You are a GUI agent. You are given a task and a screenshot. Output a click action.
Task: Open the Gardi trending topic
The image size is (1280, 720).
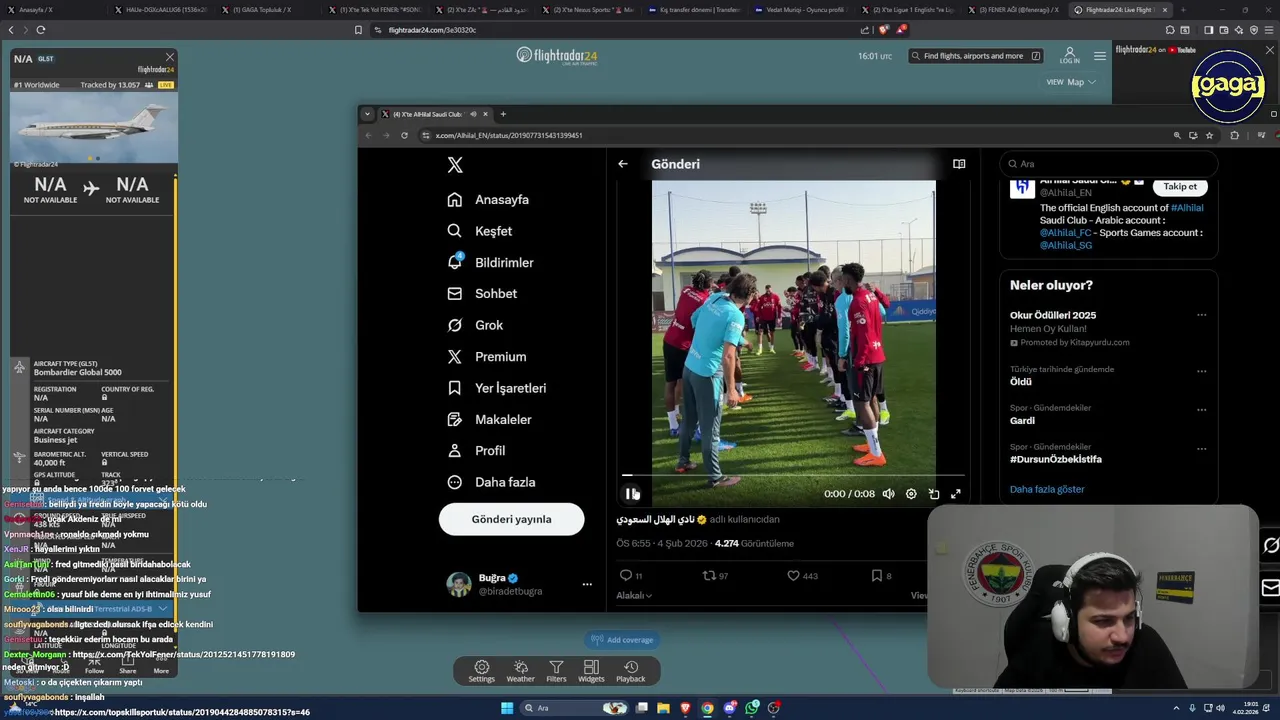pos(1022,421)
